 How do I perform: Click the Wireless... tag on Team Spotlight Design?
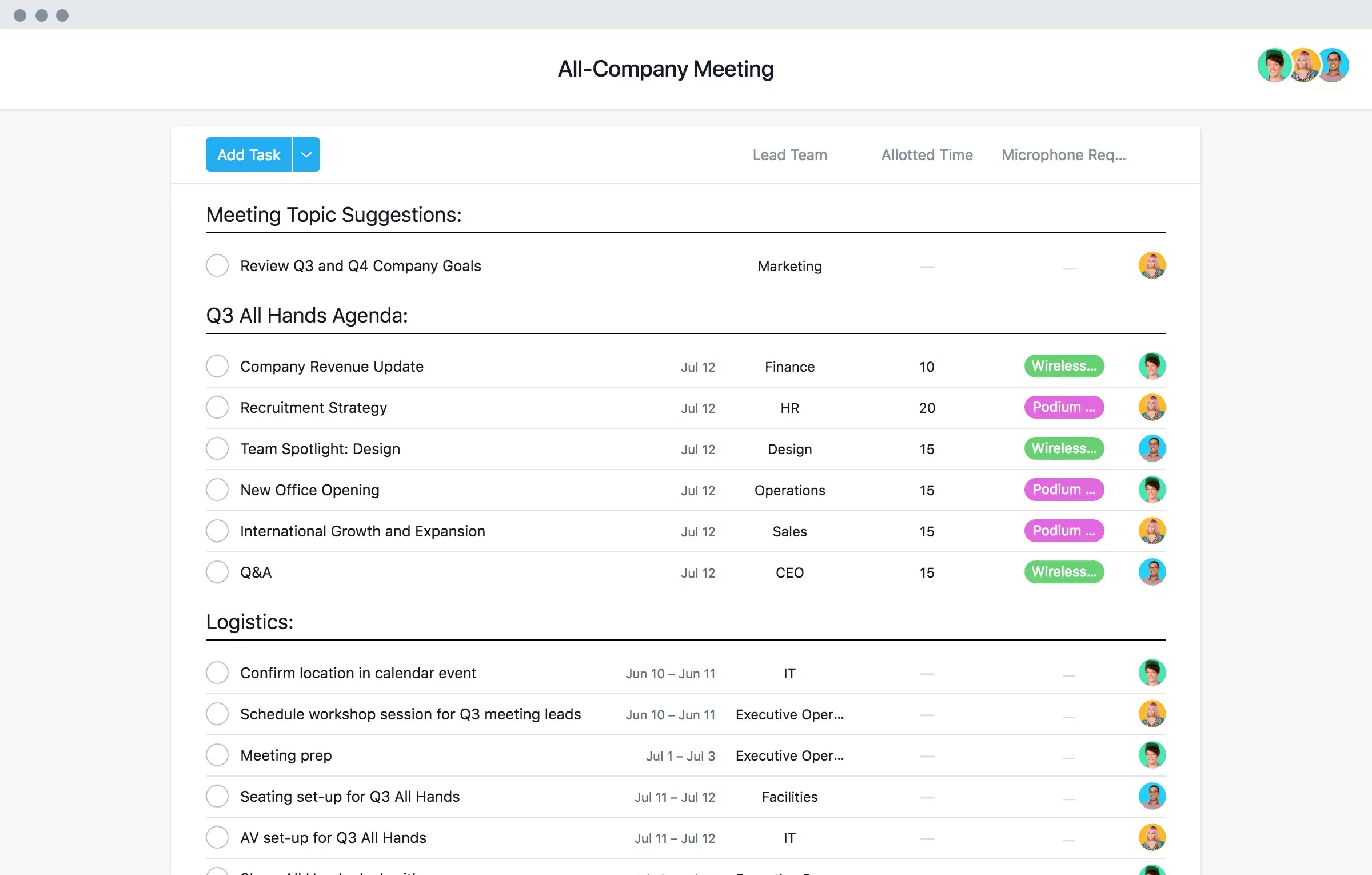[1062, 448]
